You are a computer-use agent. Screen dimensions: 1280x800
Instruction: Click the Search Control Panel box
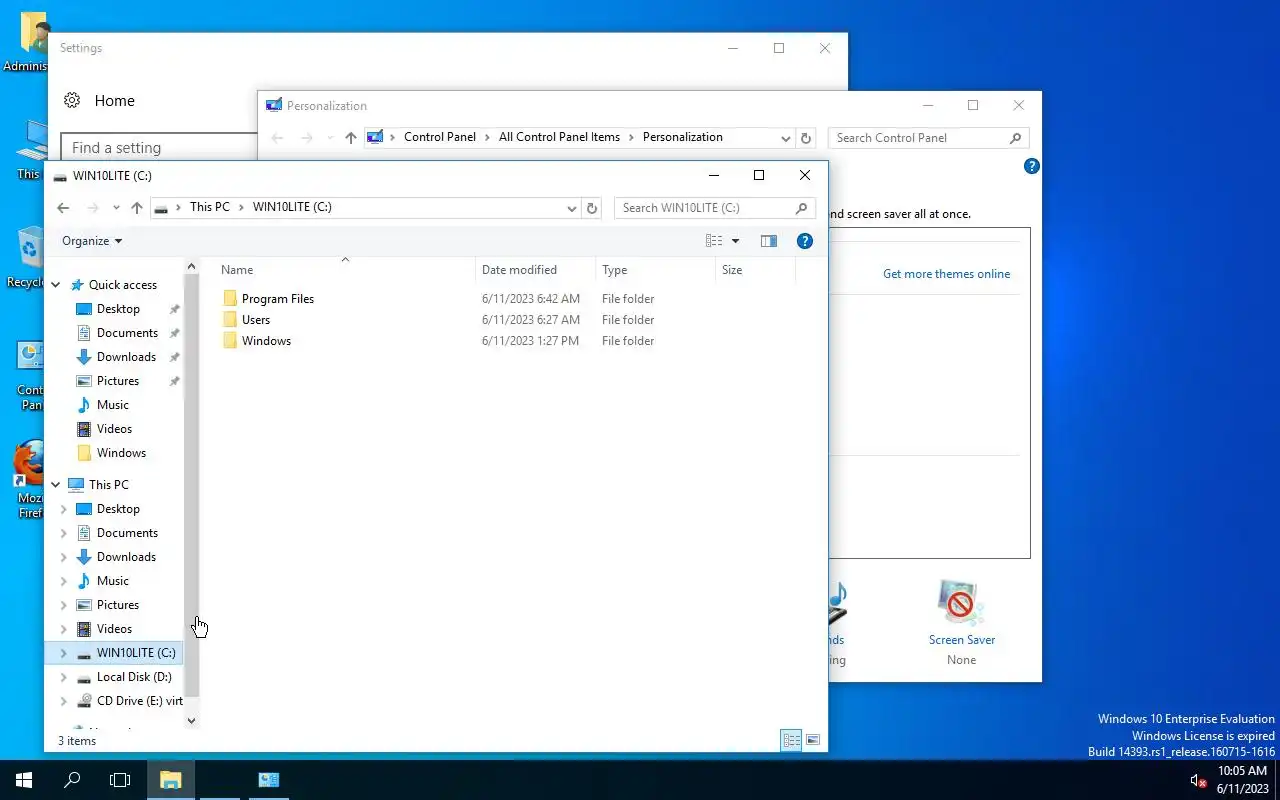928,138
